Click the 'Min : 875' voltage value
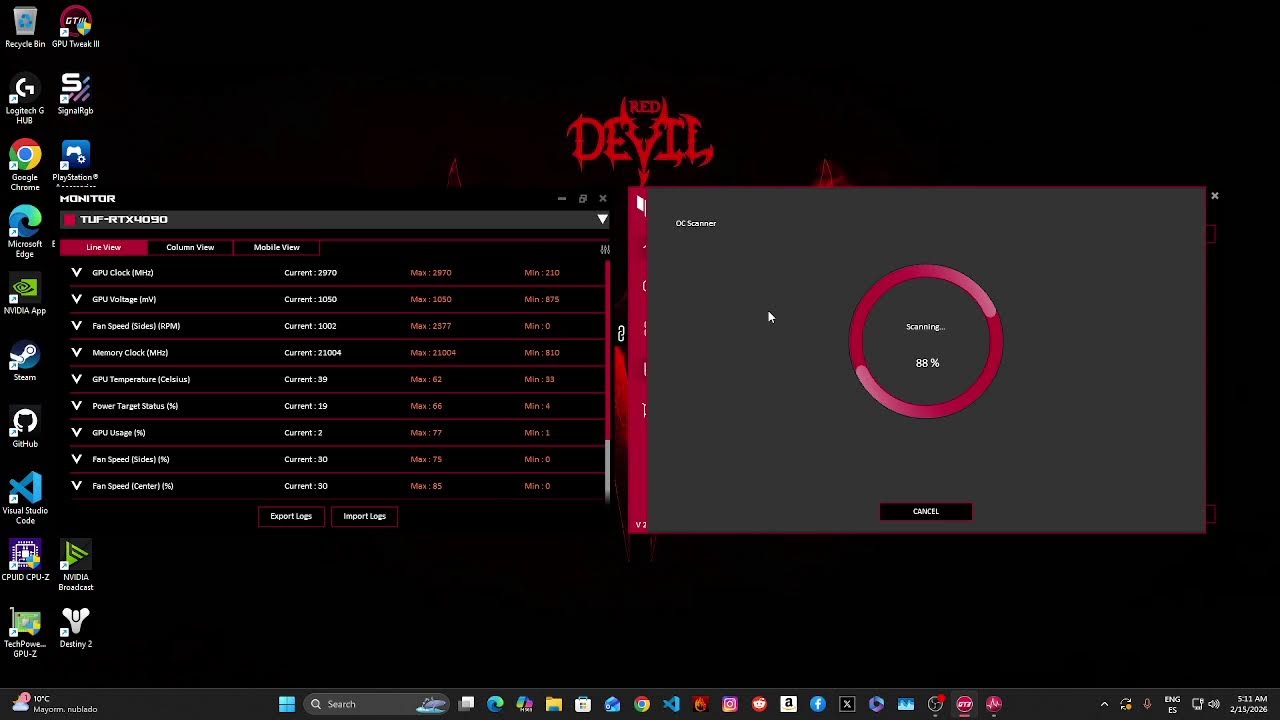This screenshot has width=1280, height=720. pyautogui.click(x=542, y=299)
